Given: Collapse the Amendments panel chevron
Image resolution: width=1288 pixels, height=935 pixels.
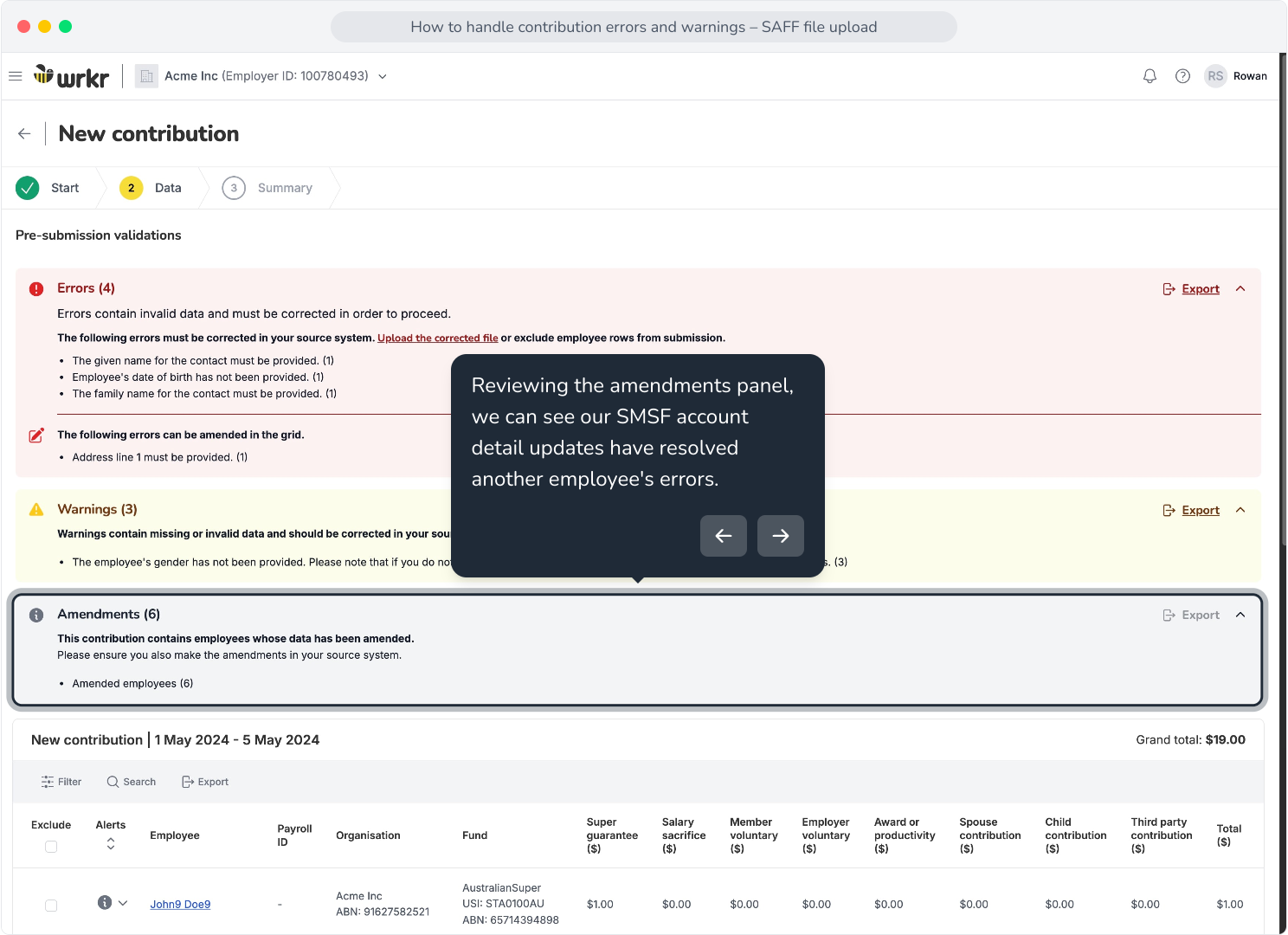Looking at the screenshot, I should pyautogui.click(x=1240, y=615).
